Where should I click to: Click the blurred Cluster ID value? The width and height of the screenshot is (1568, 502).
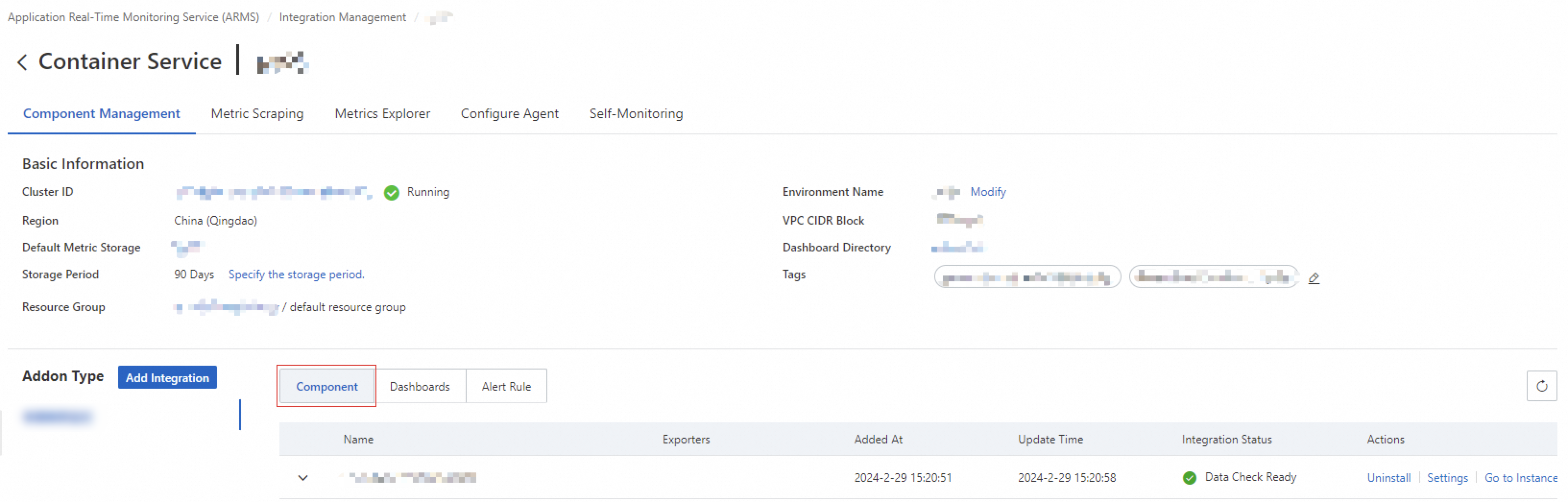tap(273, 192)
